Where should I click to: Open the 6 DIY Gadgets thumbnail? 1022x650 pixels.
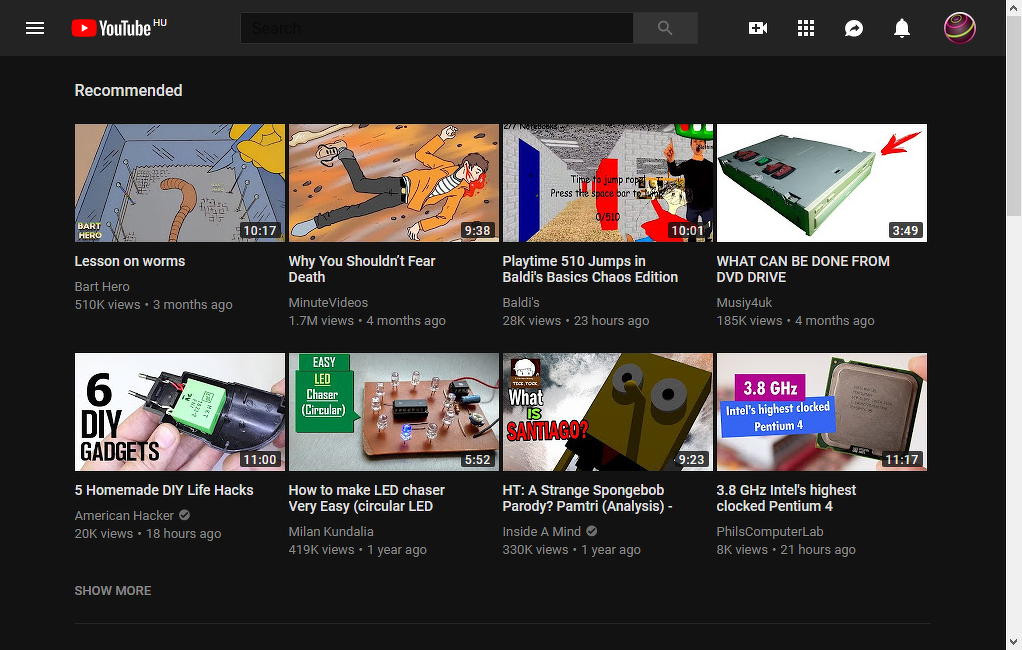(x=180, y=412)
